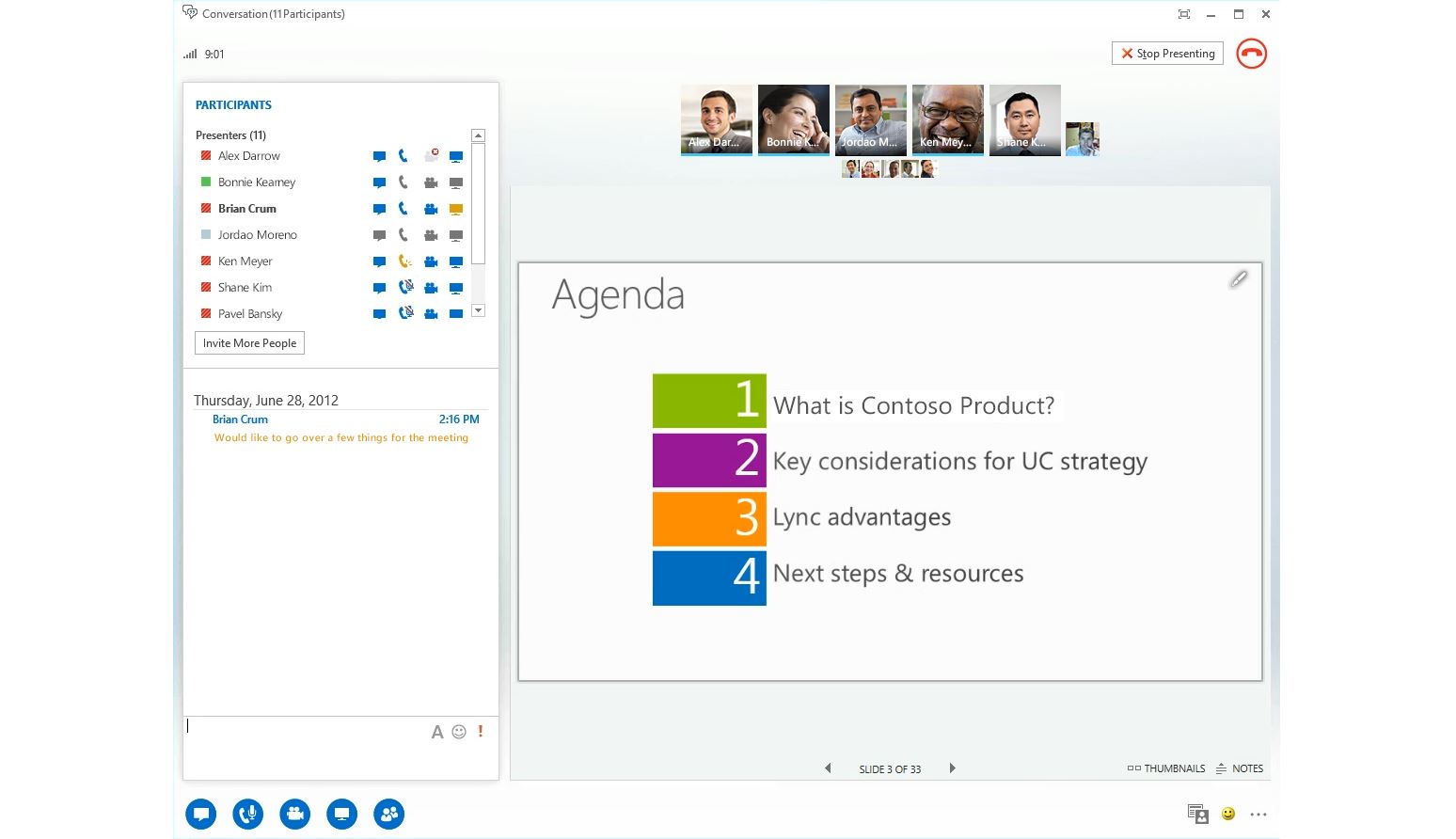Click Alex Darrow's blocked video icon
The width and height of the screenshot is (1456, 839).
(x=431, y=155)
